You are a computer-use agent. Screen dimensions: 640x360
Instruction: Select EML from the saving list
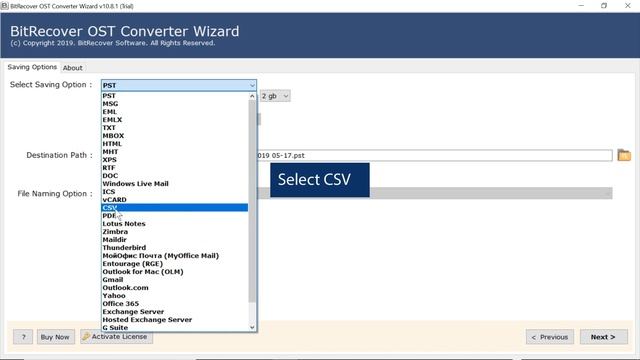point(175,112)
